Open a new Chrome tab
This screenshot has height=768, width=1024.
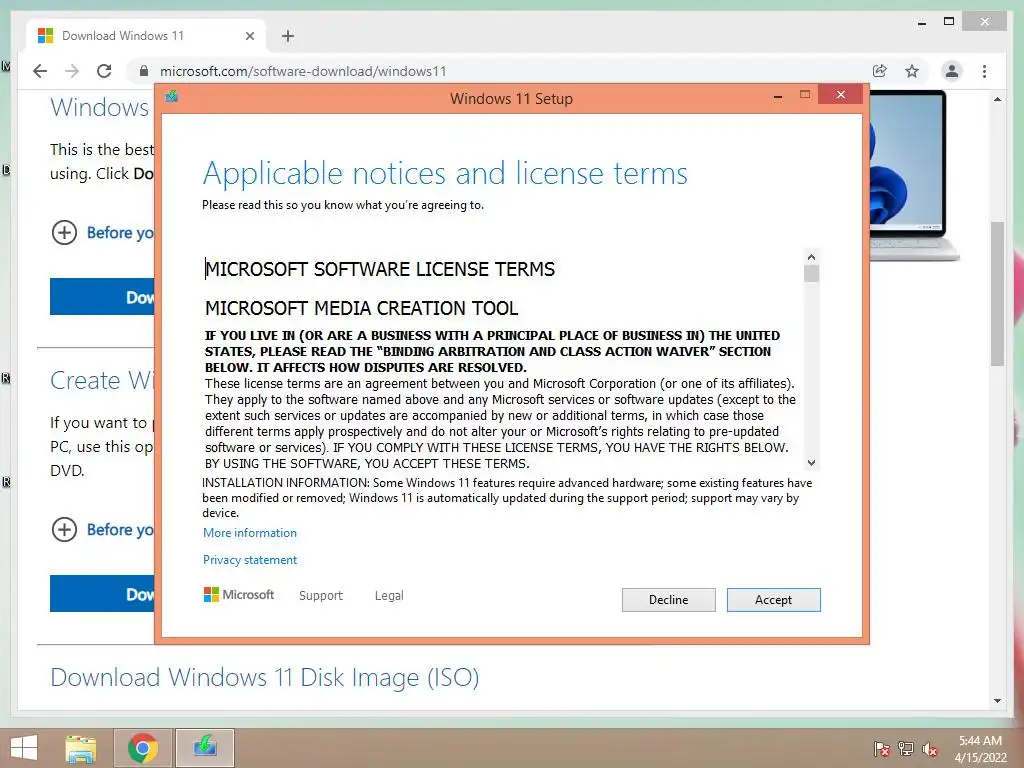tap(287, 36)
